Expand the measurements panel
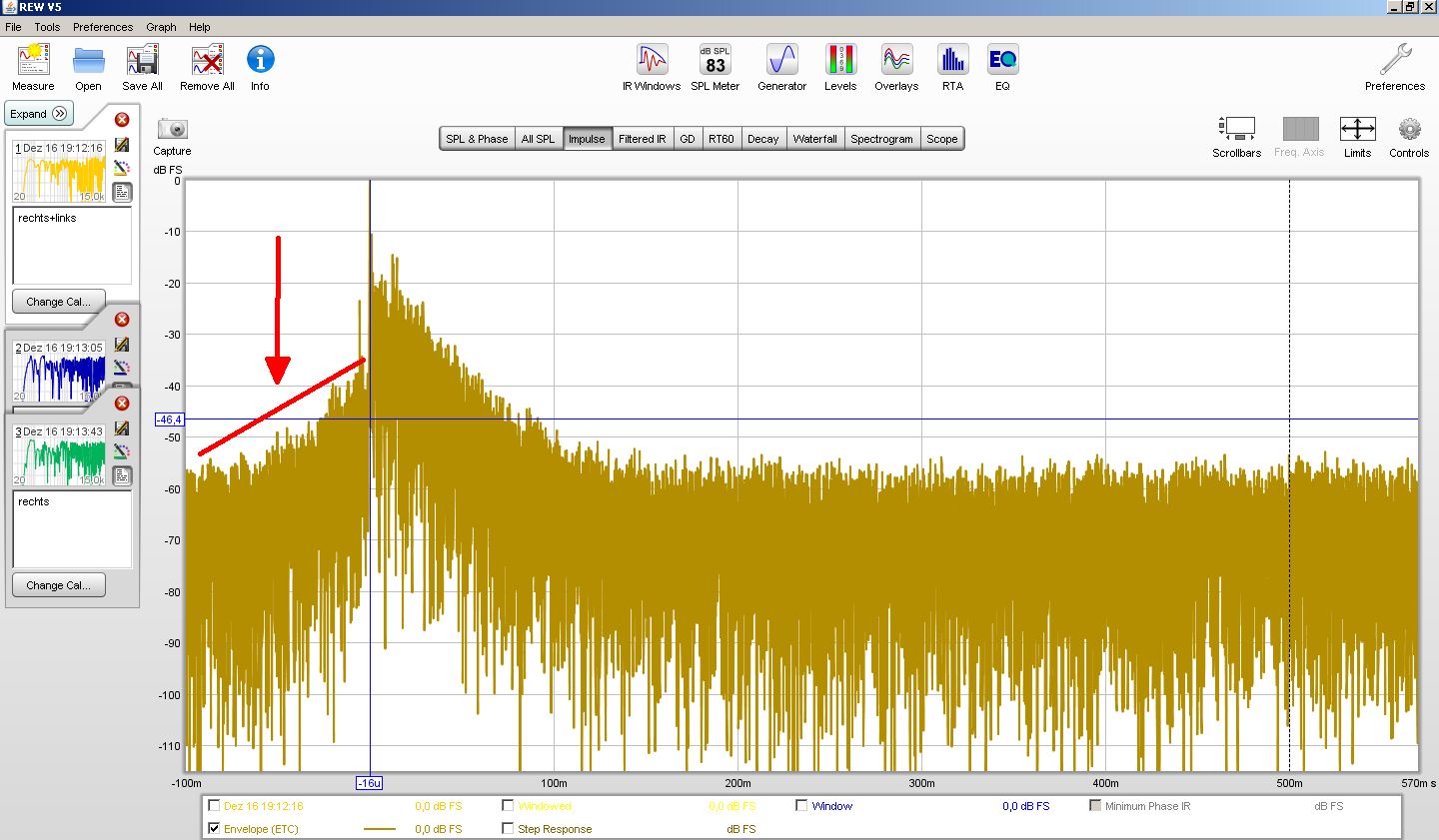The image size is (1439, 840). (x=40, y=114)
